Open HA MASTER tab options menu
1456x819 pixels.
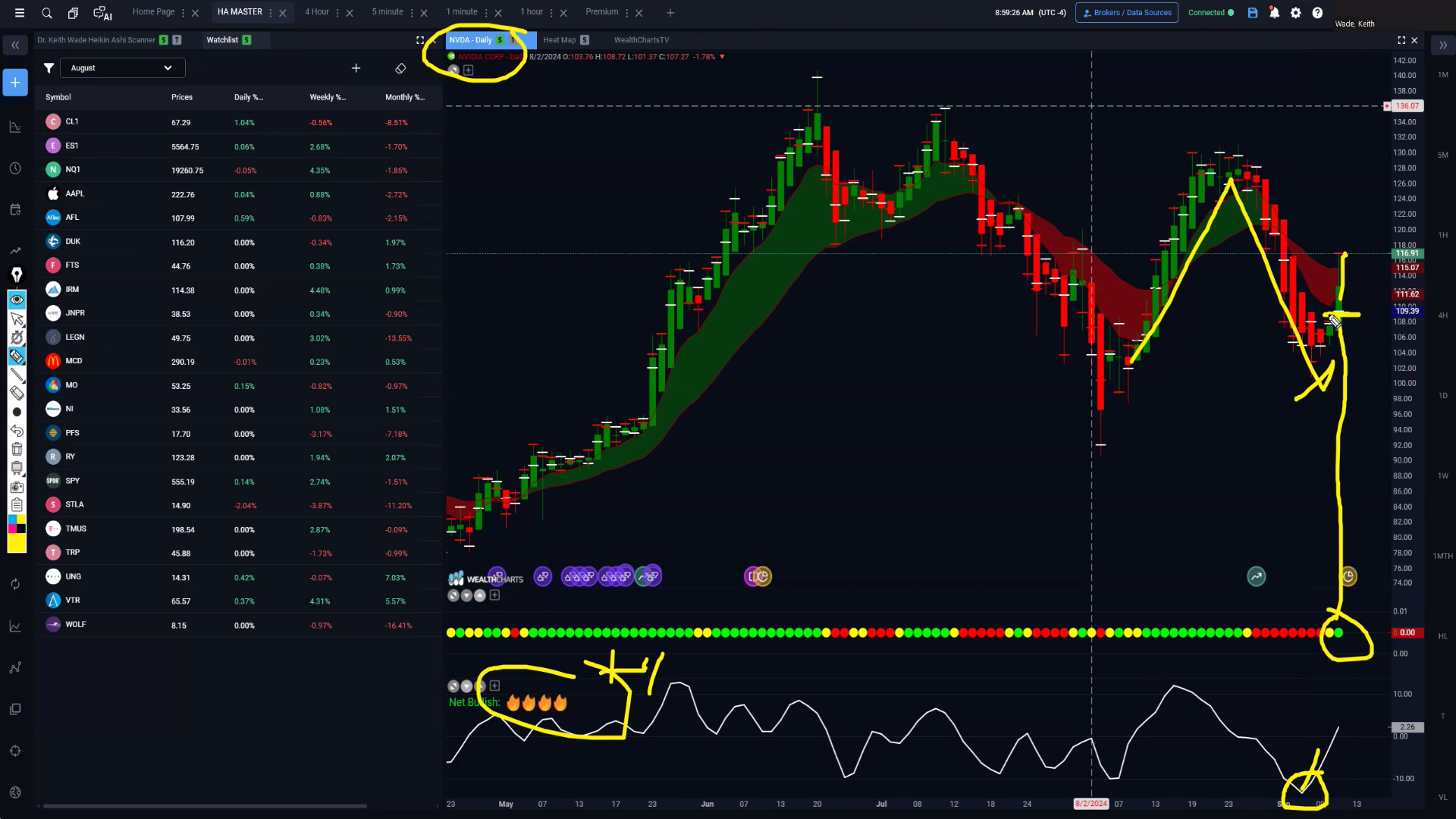(x=271, y=13)
